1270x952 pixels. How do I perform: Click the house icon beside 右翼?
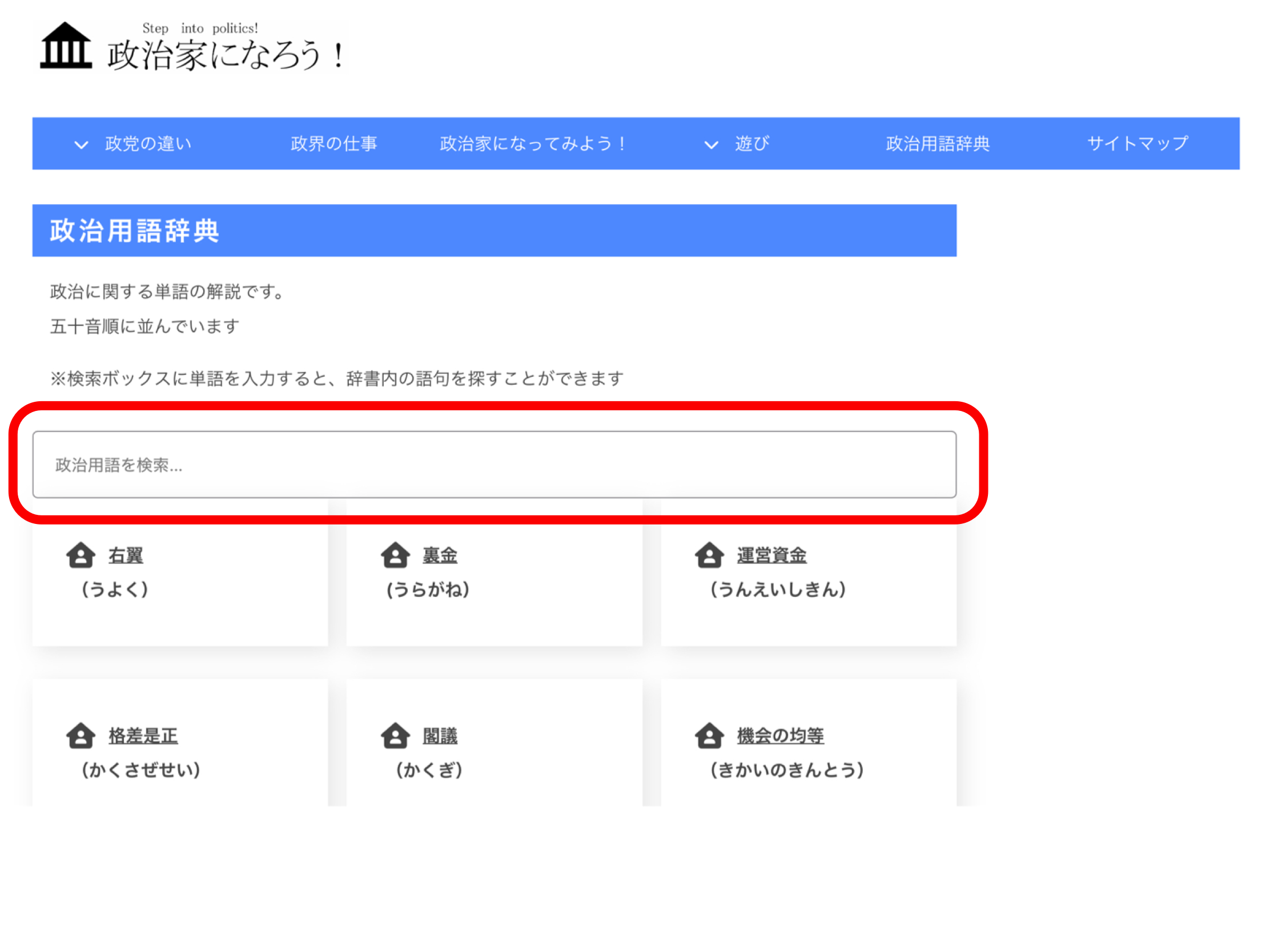pyautogui.click(x=81, y=555)
